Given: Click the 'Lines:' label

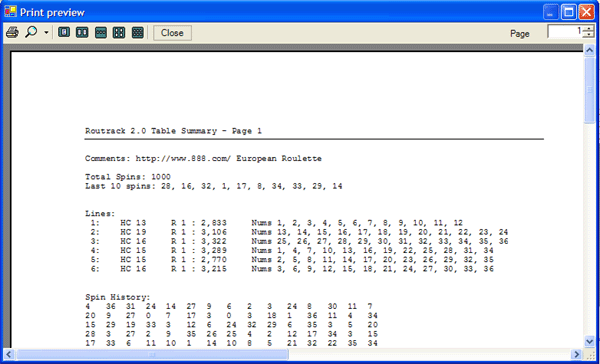Looking at the screenshot, I should [x=100, y=214].
